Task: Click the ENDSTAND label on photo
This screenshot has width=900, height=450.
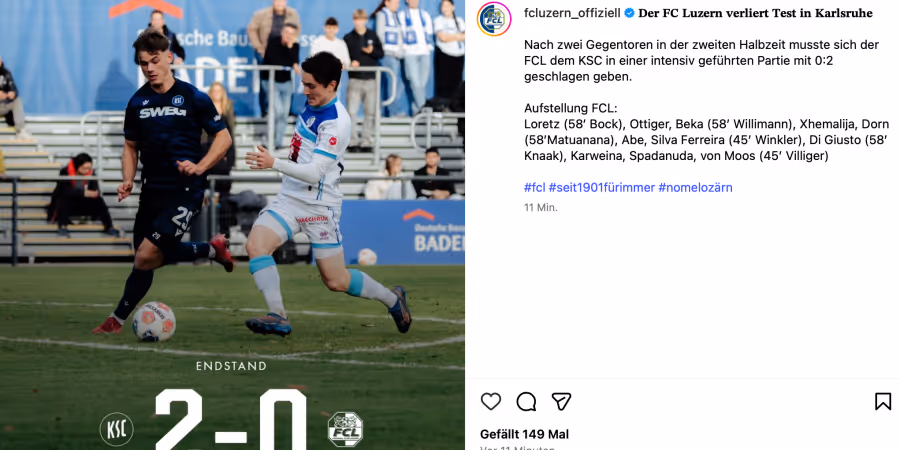Action: coord(231,366)
